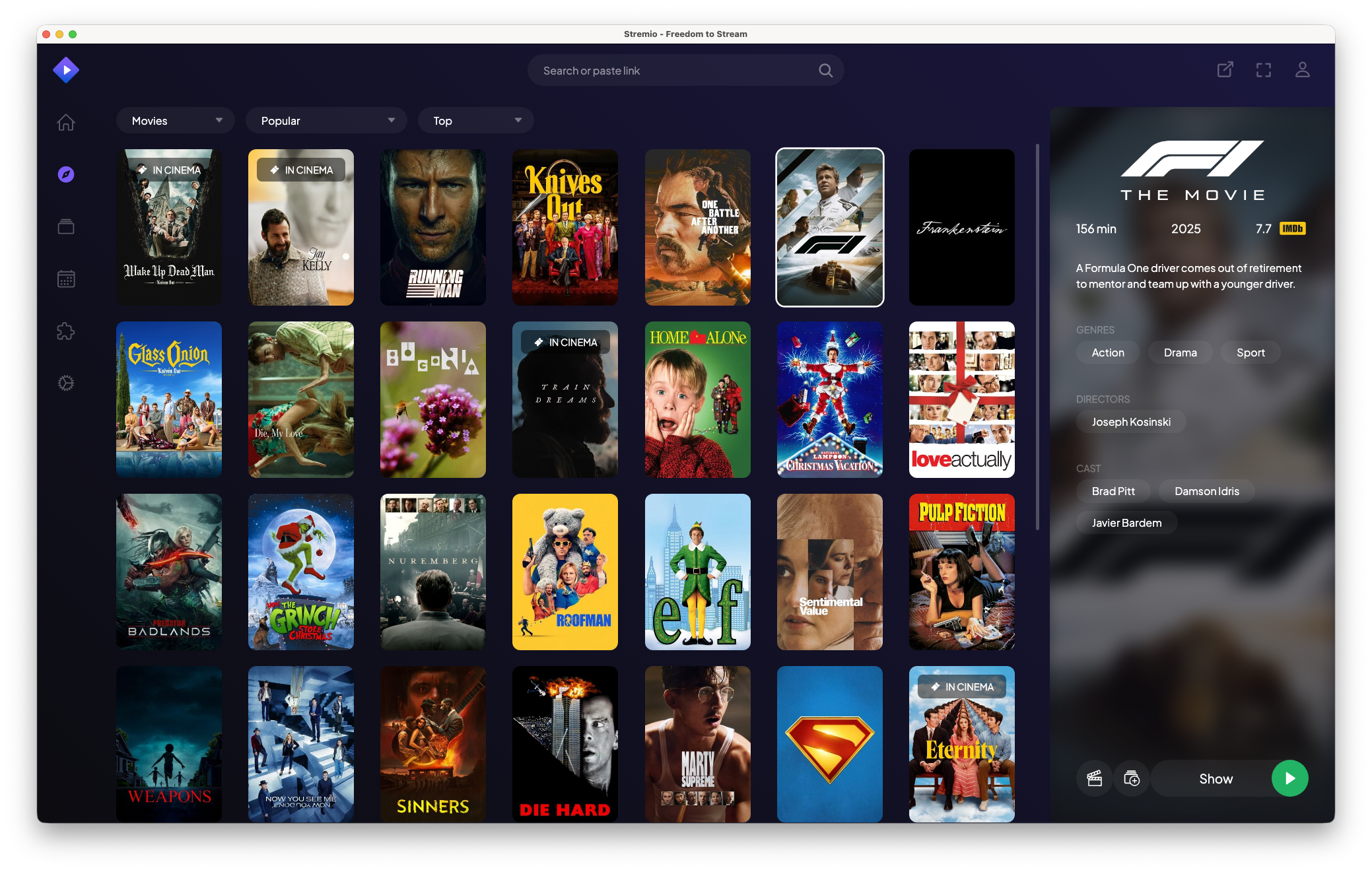Click the search magnifier icon
1372x872 pixels.
pos(825,69)
